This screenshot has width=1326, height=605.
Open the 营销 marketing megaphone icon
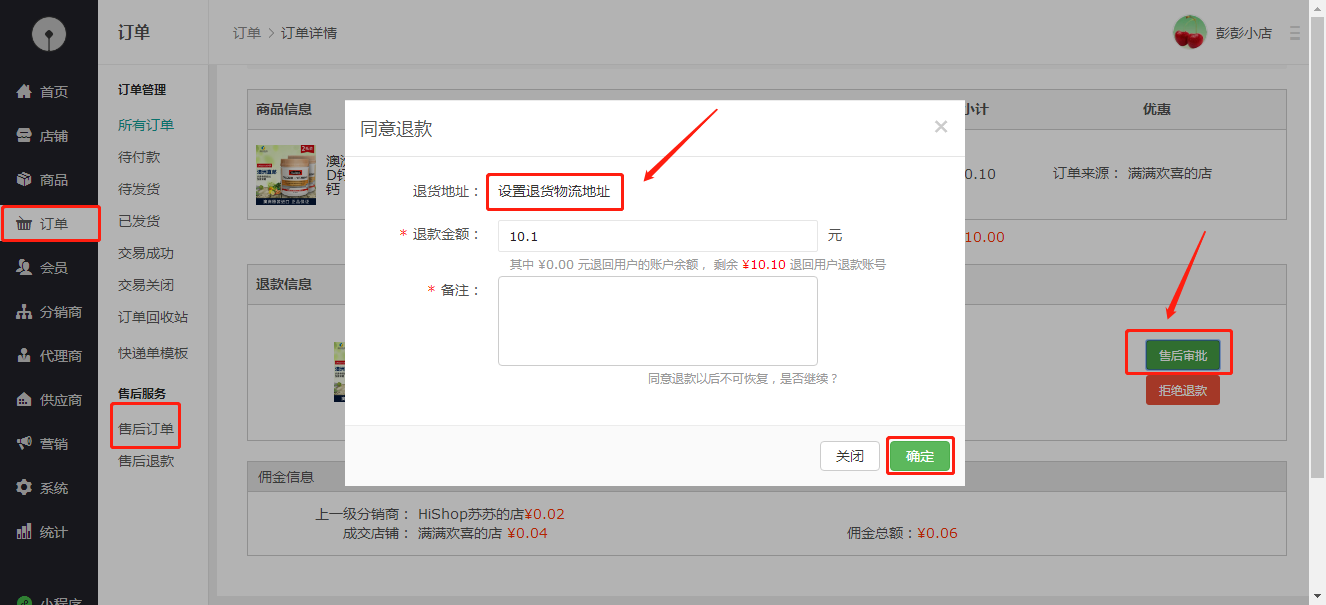[x=24, y=443]
